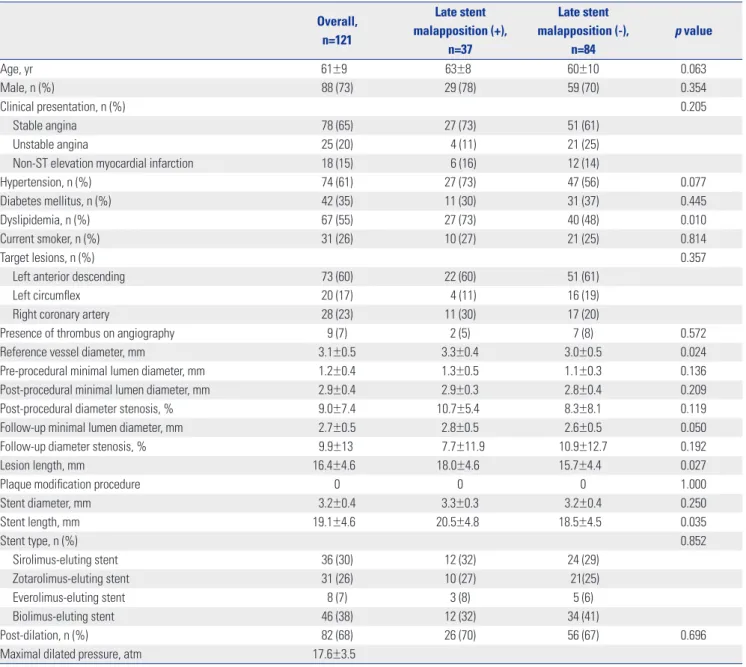Click Lesion length p value 0.027
Screen dimensions: 746x667
point(693,465)
